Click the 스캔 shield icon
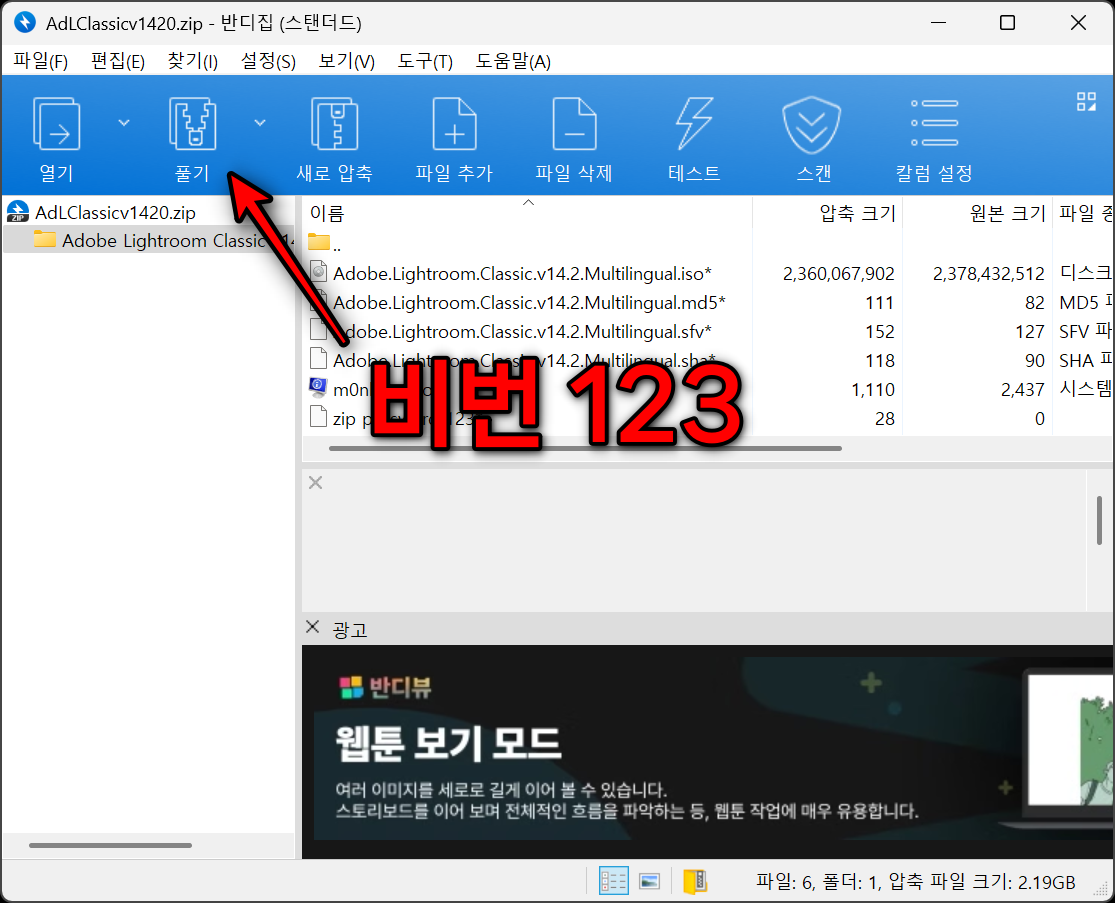The image size is (1115, 903). point(812,125)
